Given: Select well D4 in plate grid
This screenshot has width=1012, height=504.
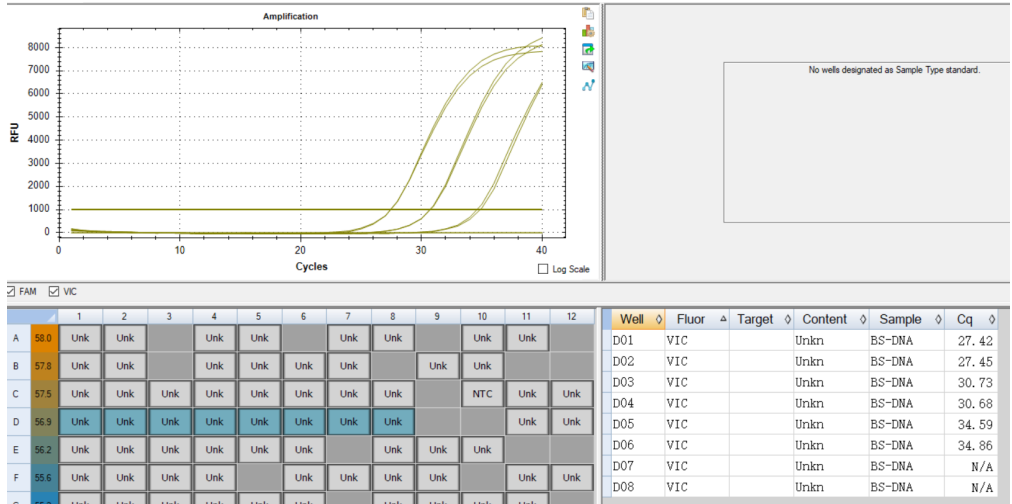Looking at the screenshot, I should (214, 421).
